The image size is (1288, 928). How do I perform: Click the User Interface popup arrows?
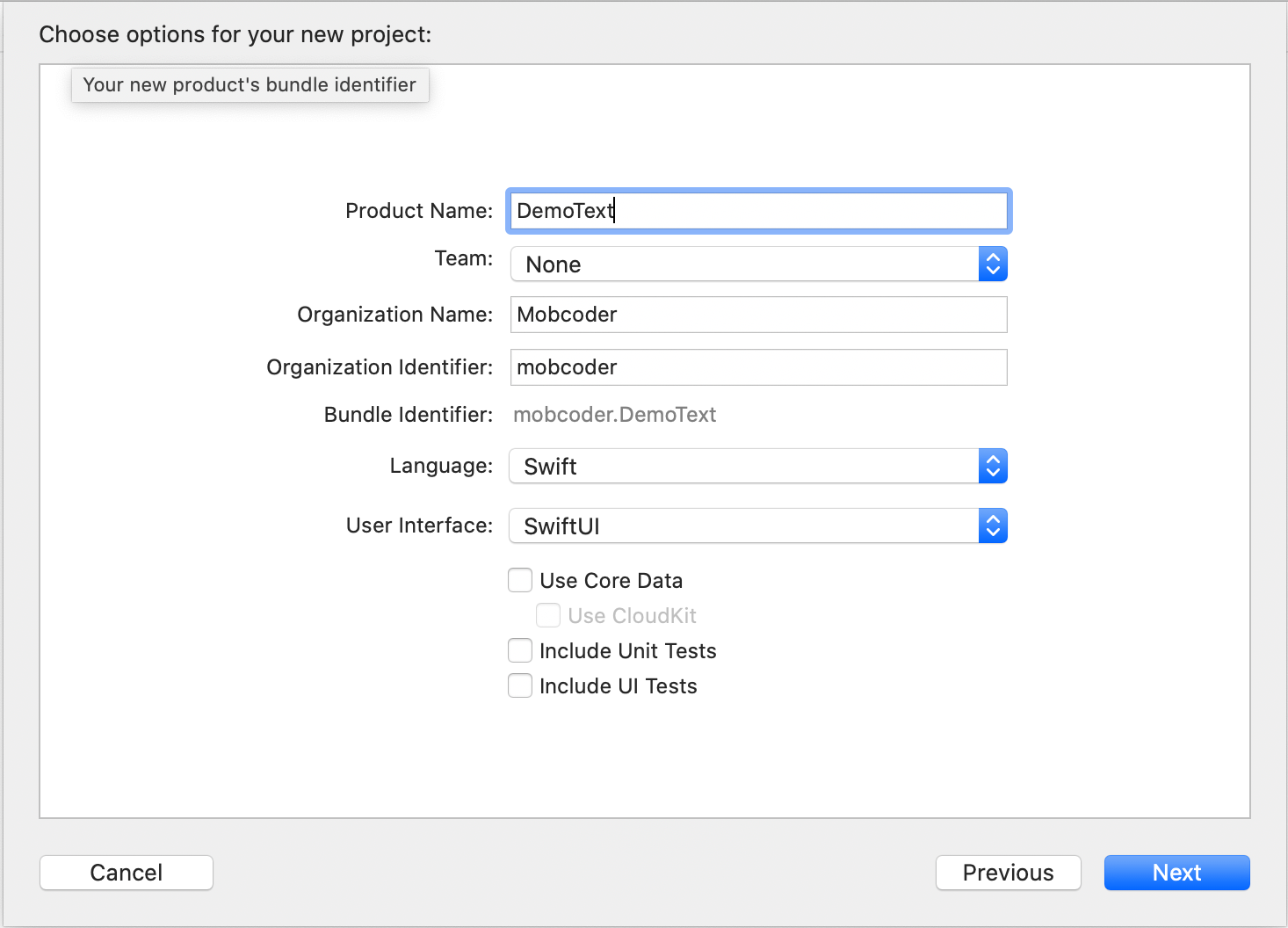tap(993, 526)
